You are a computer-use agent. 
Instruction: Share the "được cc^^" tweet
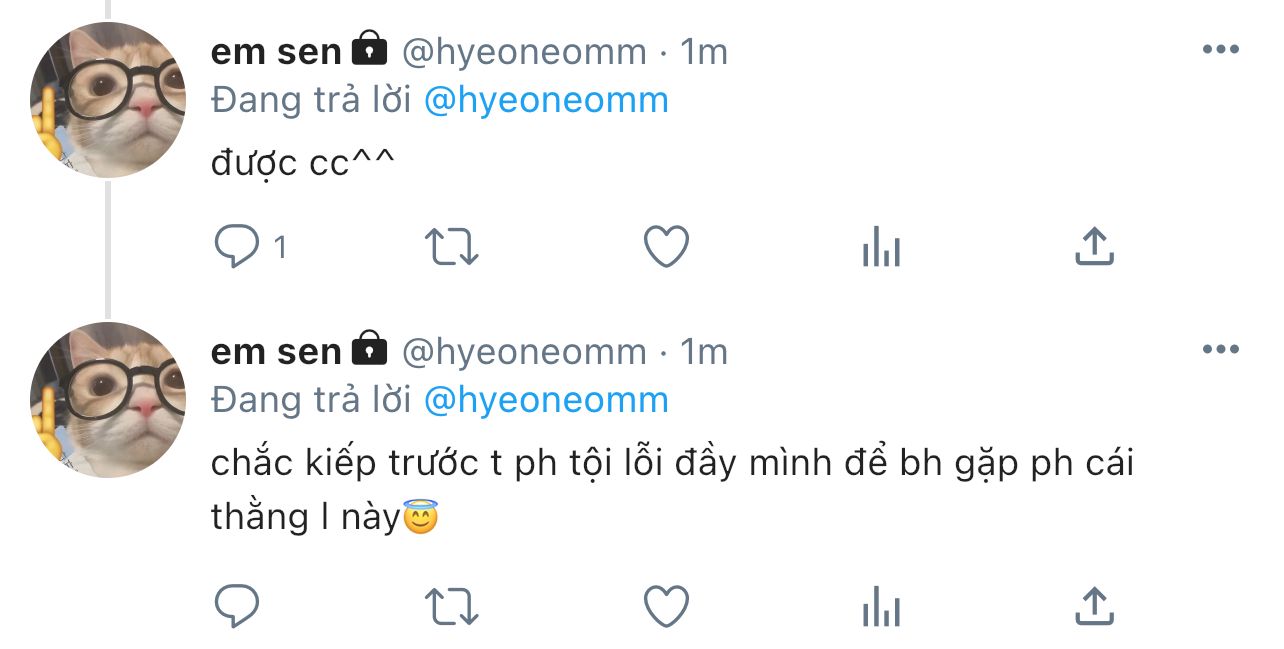[1094, 247]
